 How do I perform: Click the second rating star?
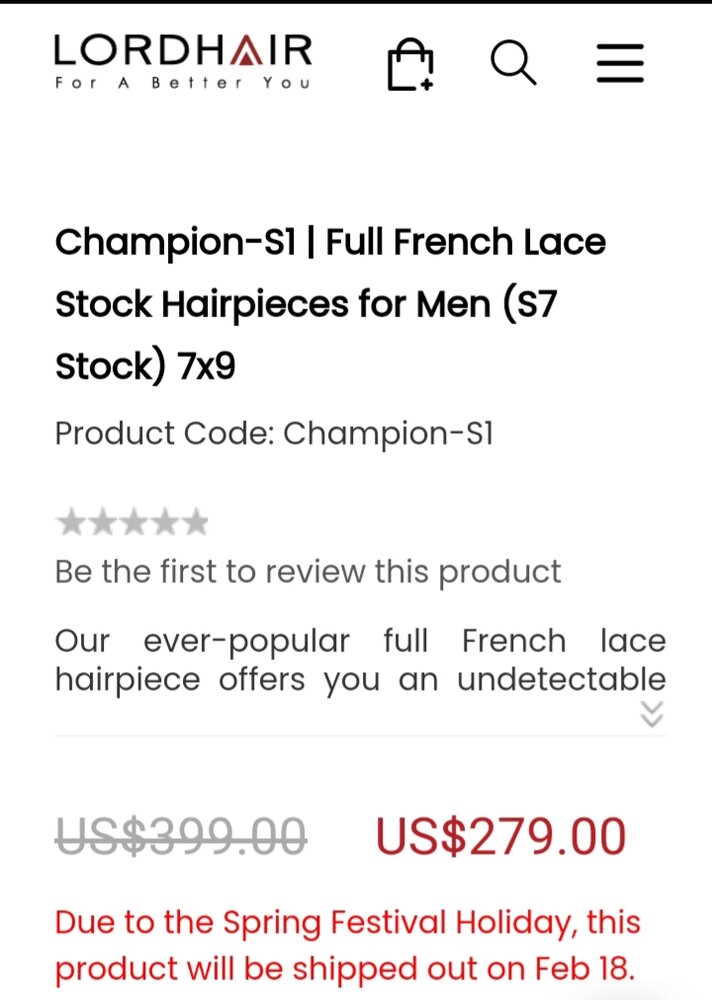pyautogui.click(x=102, y=522)
